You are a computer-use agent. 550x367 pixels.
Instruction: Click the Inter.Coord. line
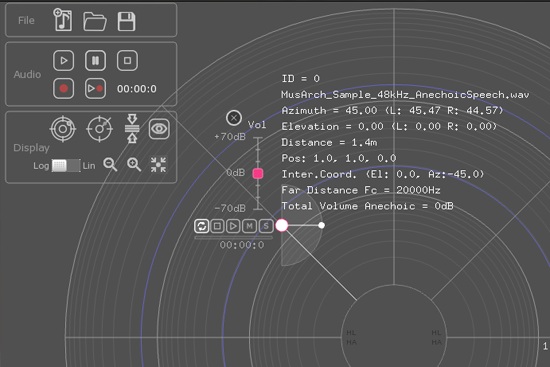coord(383,174)
